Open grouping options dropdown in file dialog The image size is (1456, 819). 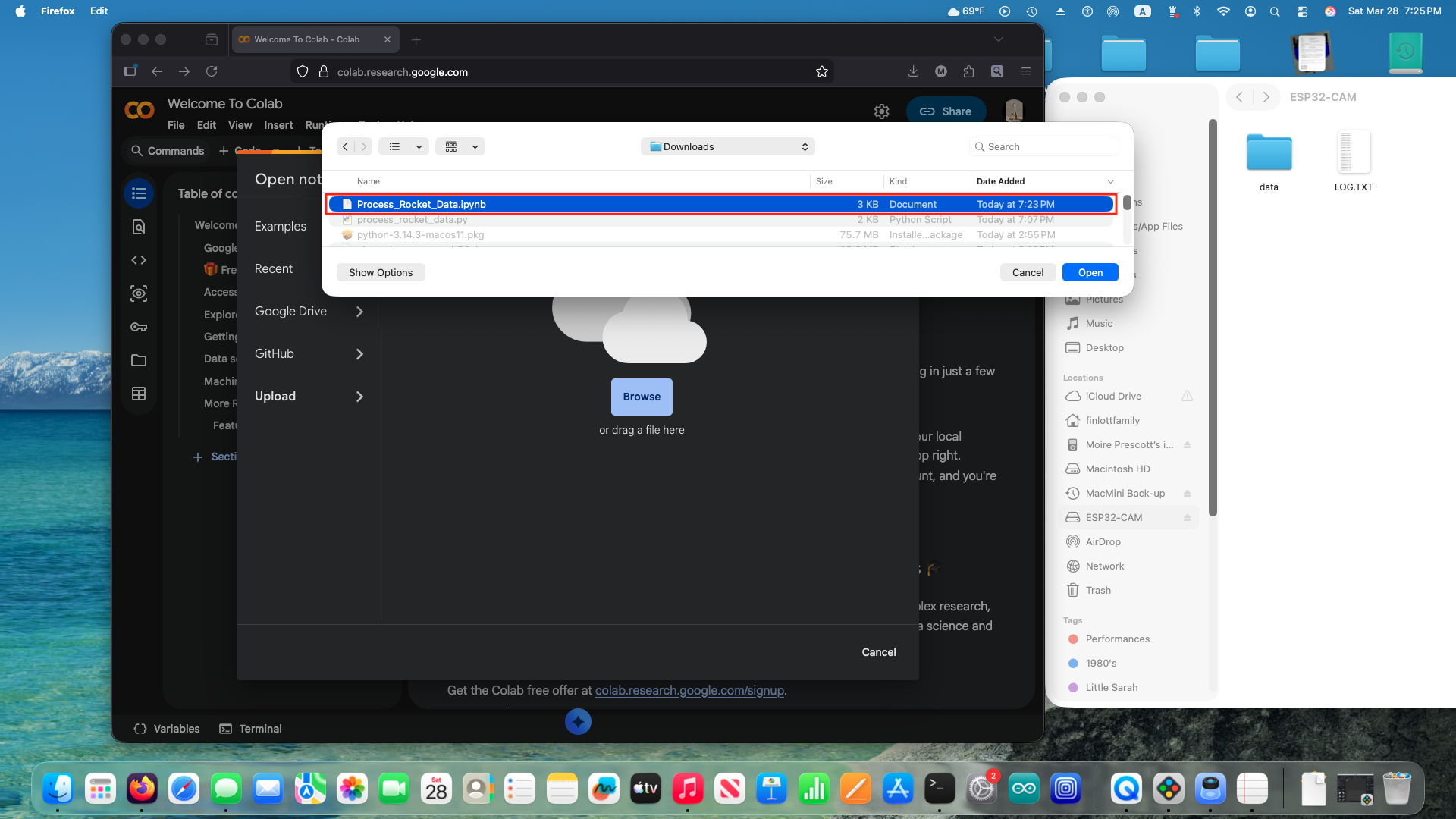460,146
